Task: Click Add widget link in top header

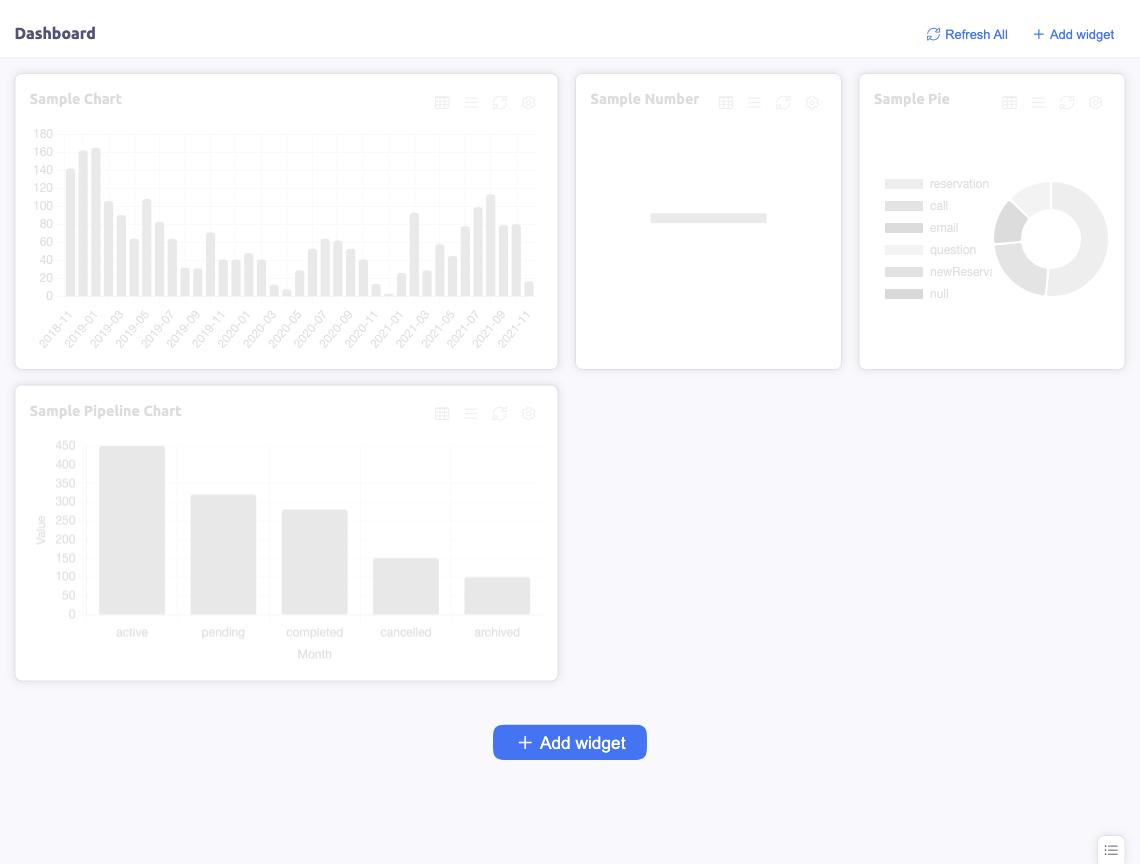Action: pos(1073,34)
